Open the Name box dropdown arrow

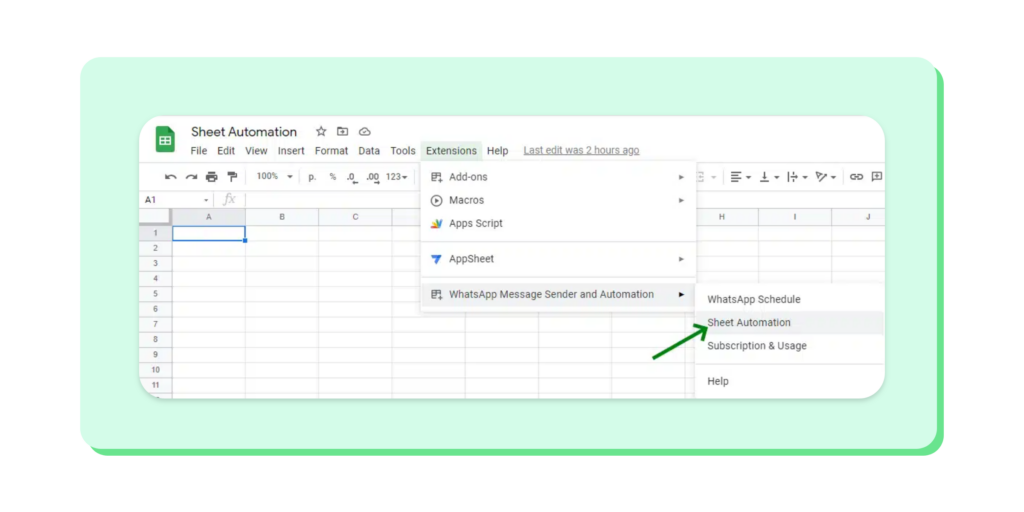pyautogui.click(x=206, y=200)
